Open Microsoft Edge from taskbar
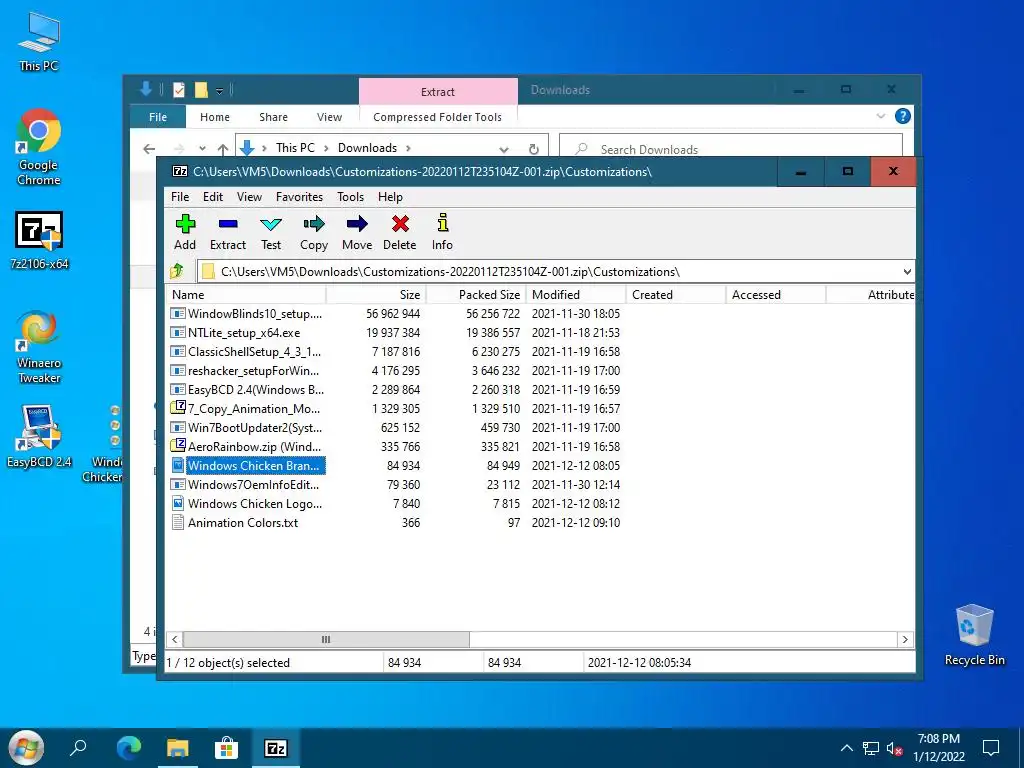 129,748
